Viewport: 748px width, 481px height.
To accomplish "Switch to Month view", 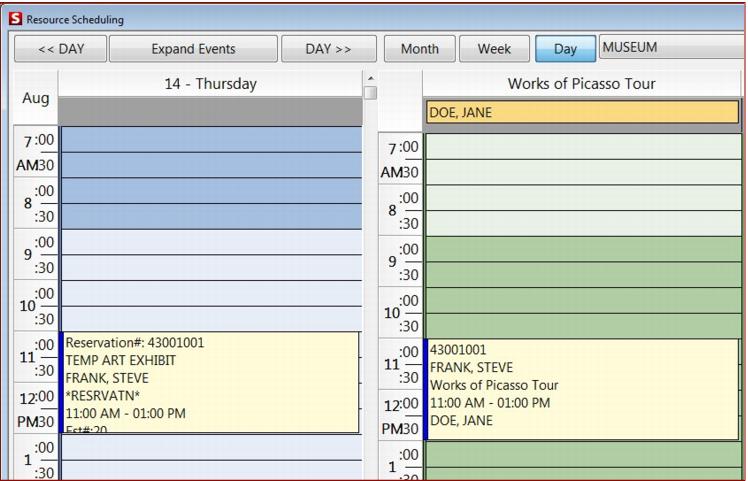I will pos(420,49).
